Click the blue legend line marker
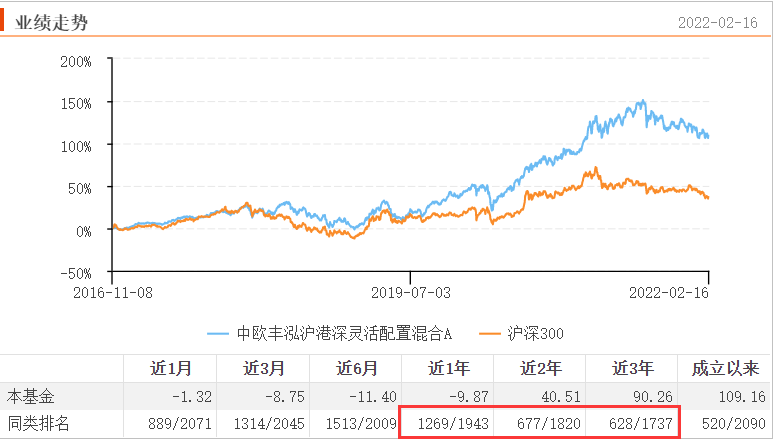The image size is (775, 441). point(218,334)
